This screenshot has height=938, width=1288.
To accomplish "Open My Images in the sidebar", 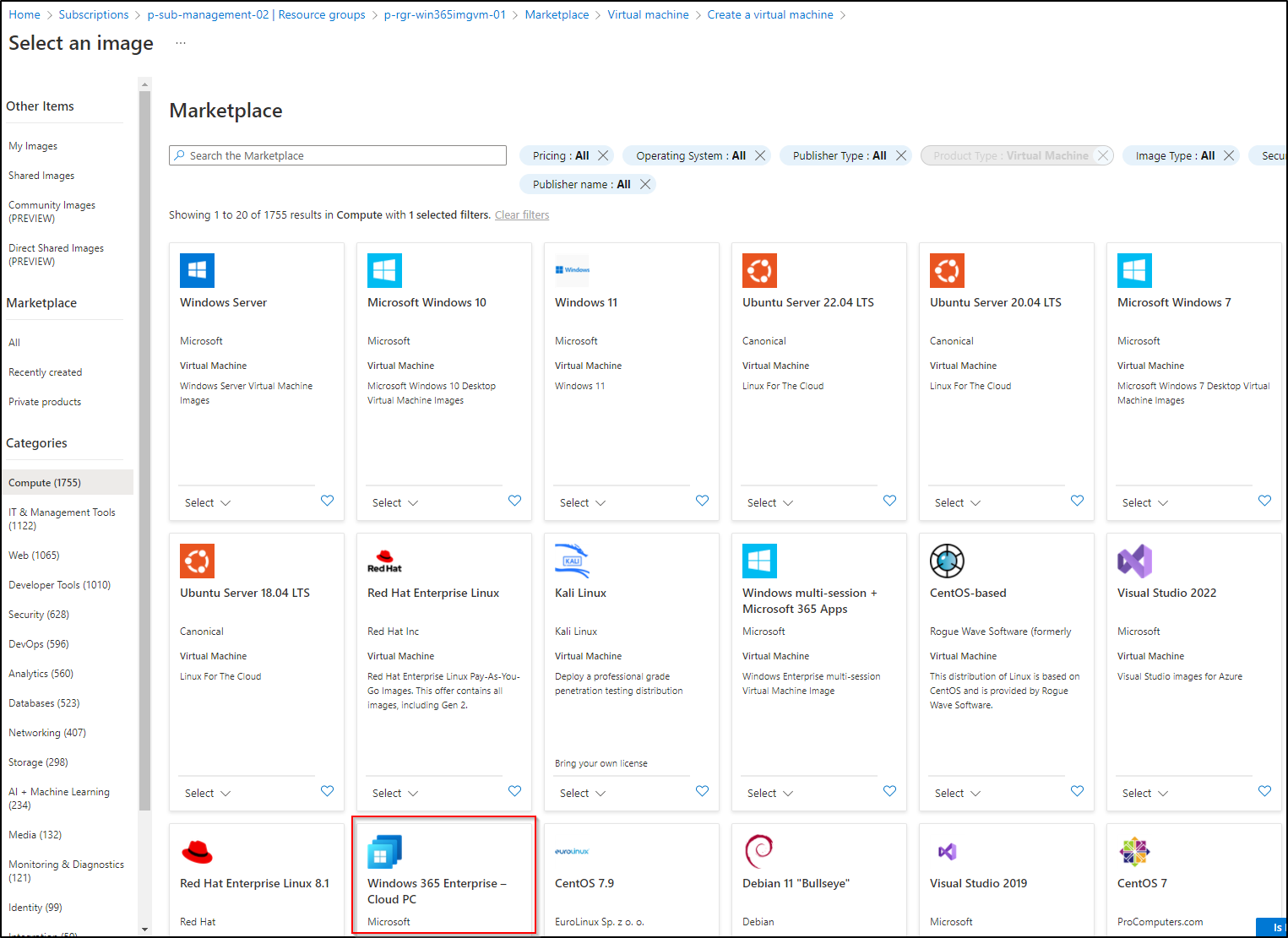I will point(33,146).
